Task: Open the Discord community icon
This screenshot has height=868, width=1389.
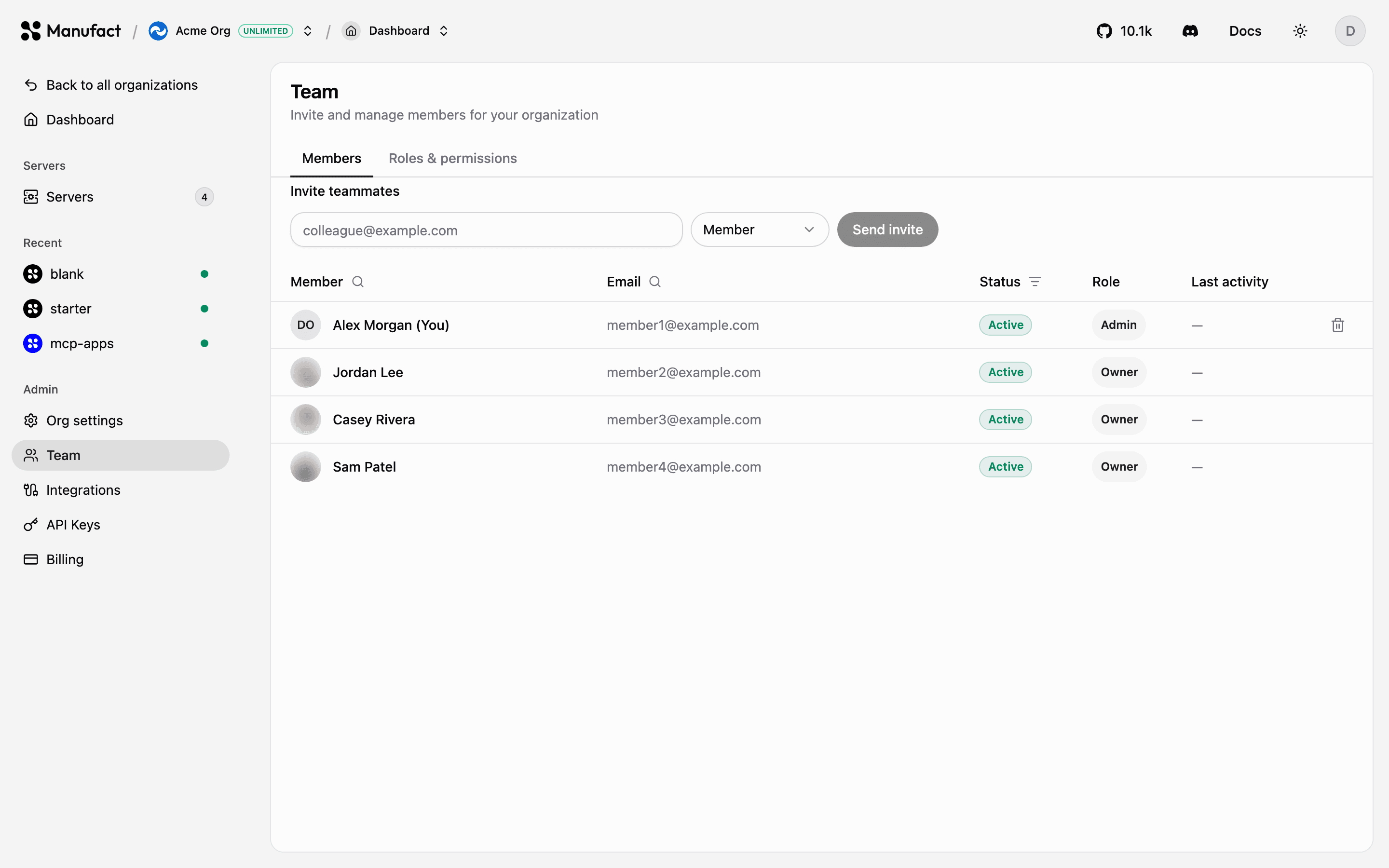Action: [x=1190, y=31]
